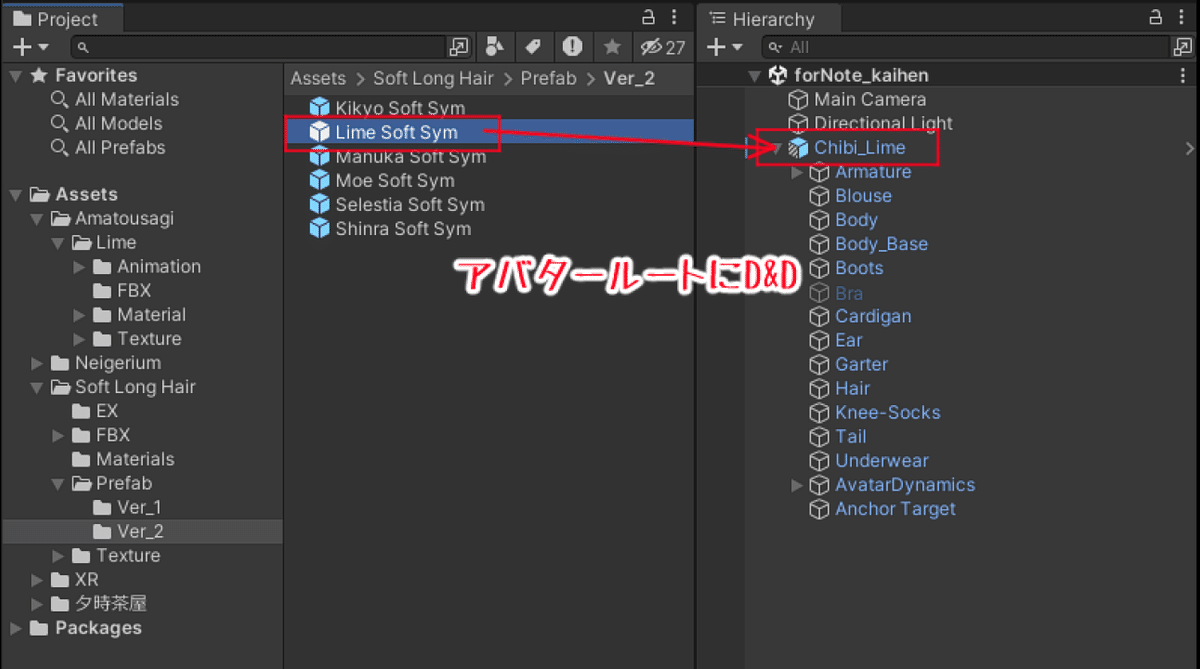Image resolution: width=1200 pixels, height=669 pixels.
Task: Select the disabled Bra object icon
Action: coord(819,293)
